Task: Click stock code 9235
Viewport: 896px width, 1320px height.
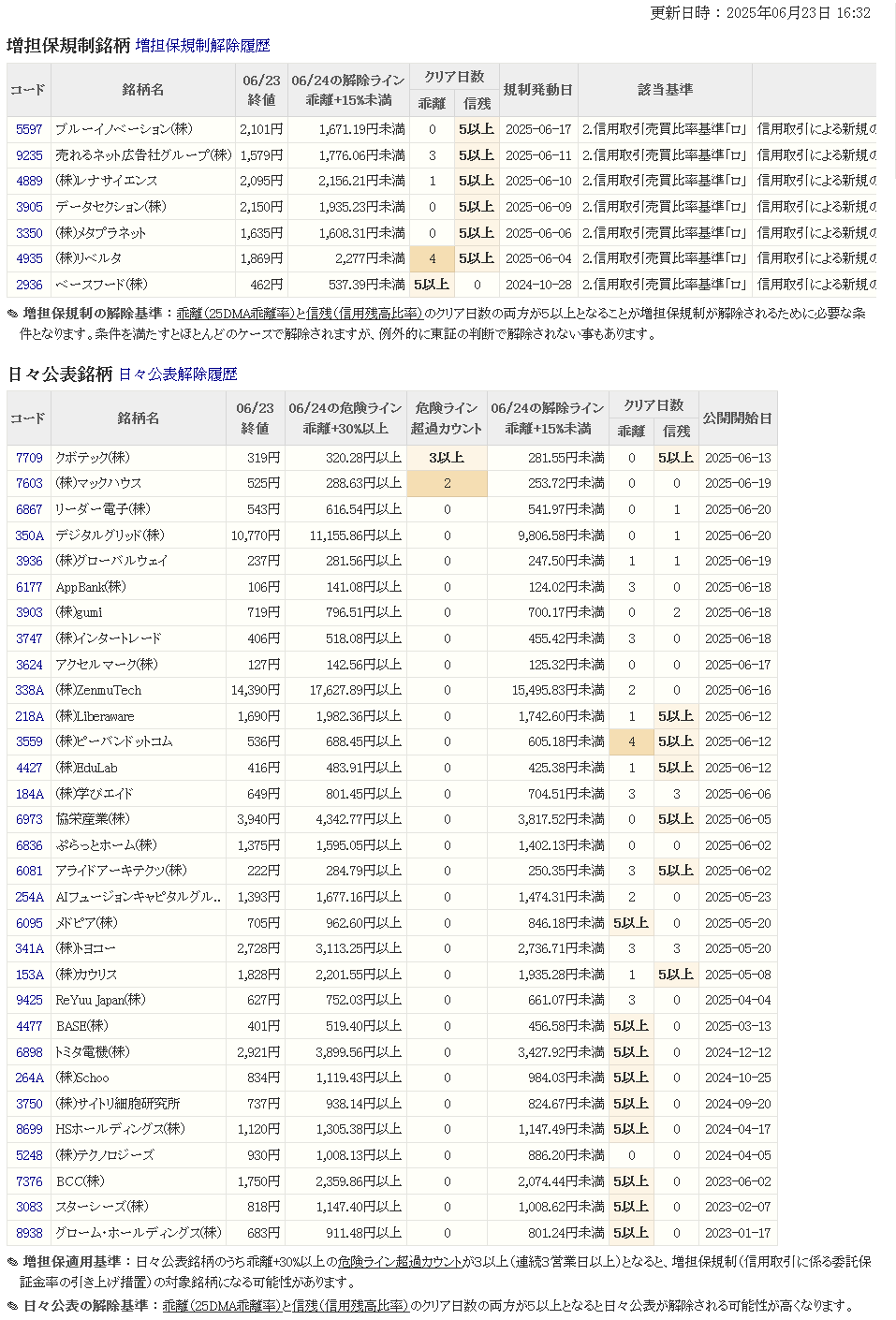Action: pos(29,155)
